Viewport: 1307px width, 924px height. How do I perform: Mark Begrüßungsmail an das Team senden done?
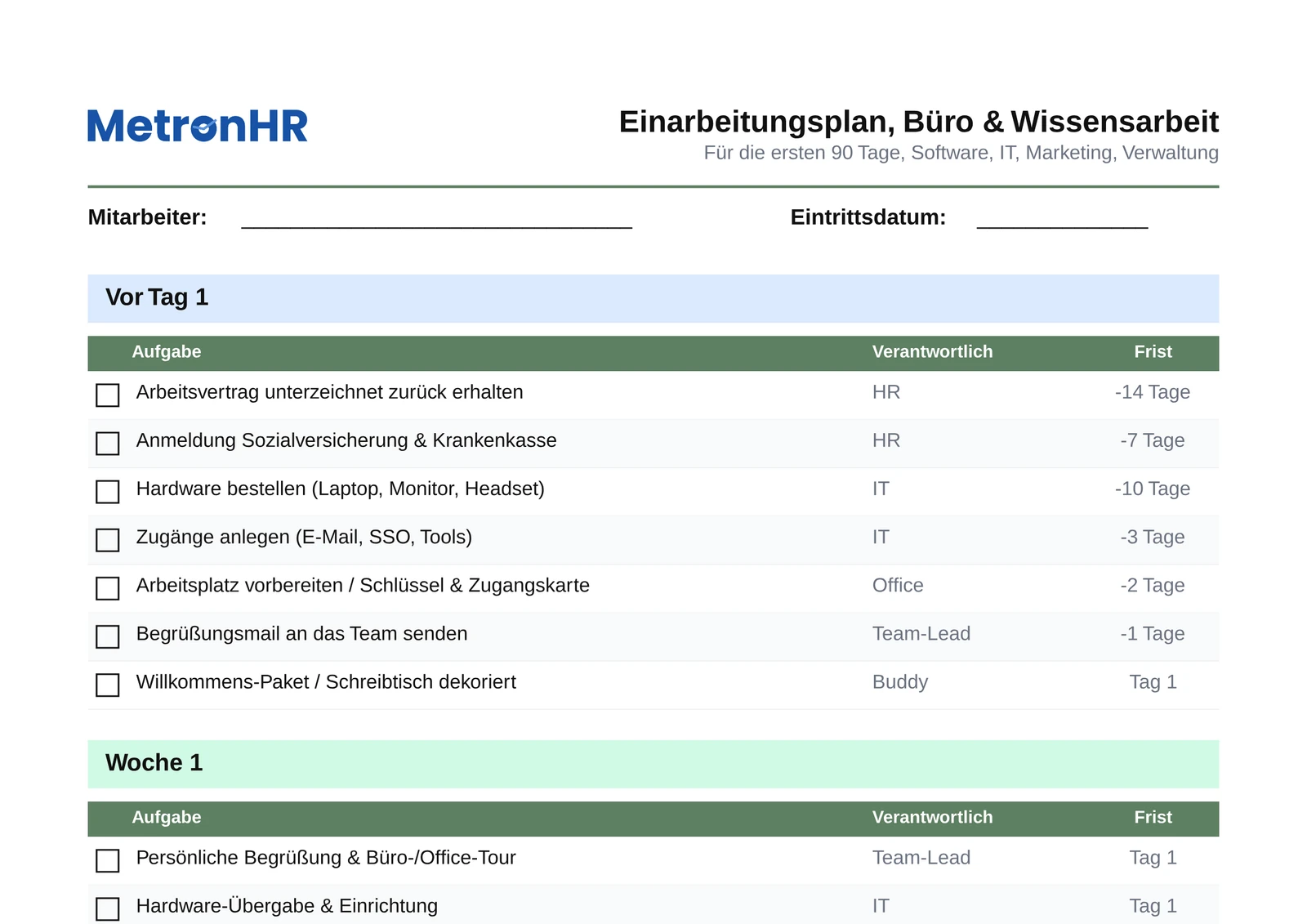[107, 636]
